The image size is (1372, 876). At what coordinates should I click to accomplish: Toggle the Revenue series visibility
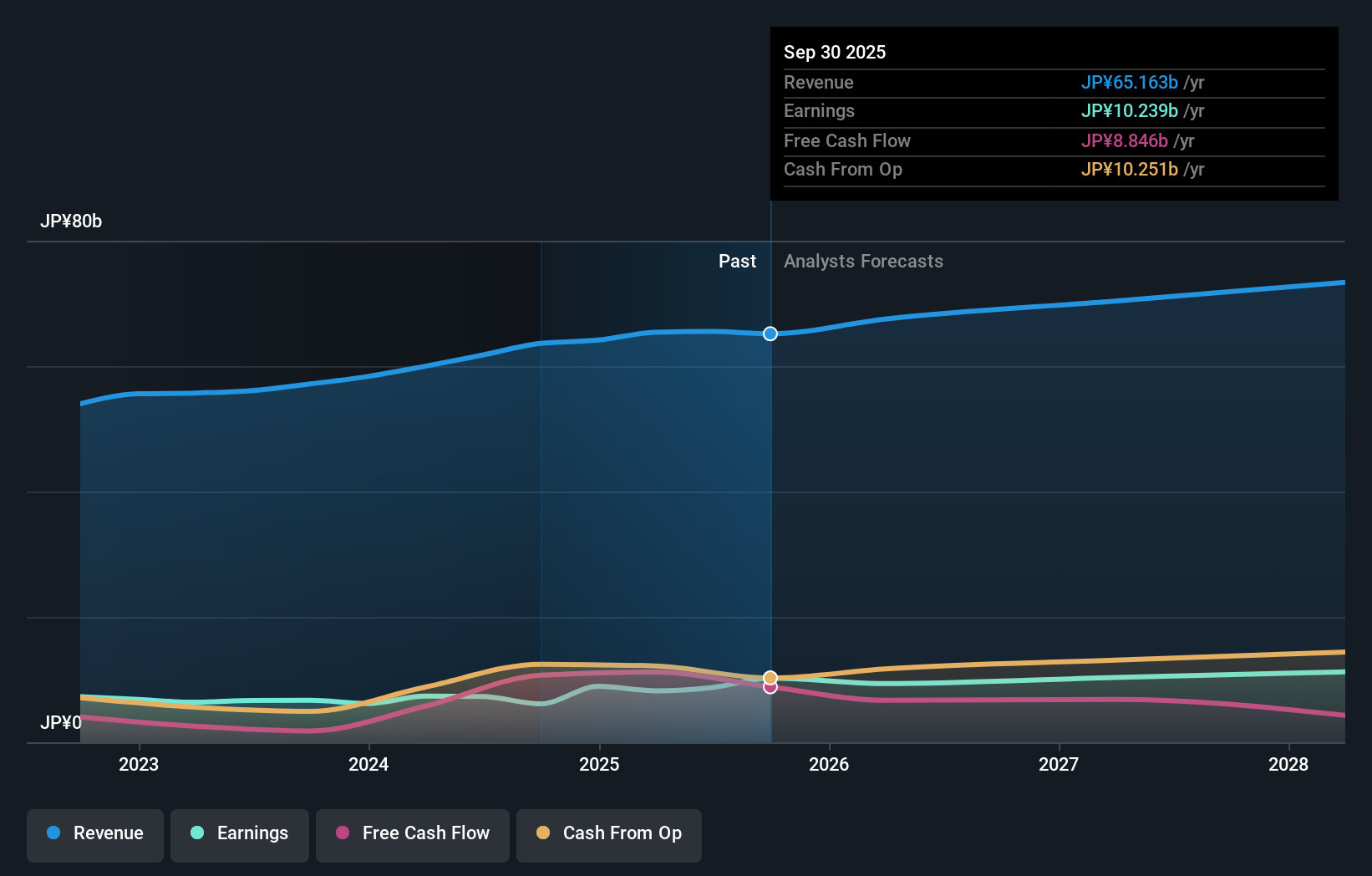(94, 833)
